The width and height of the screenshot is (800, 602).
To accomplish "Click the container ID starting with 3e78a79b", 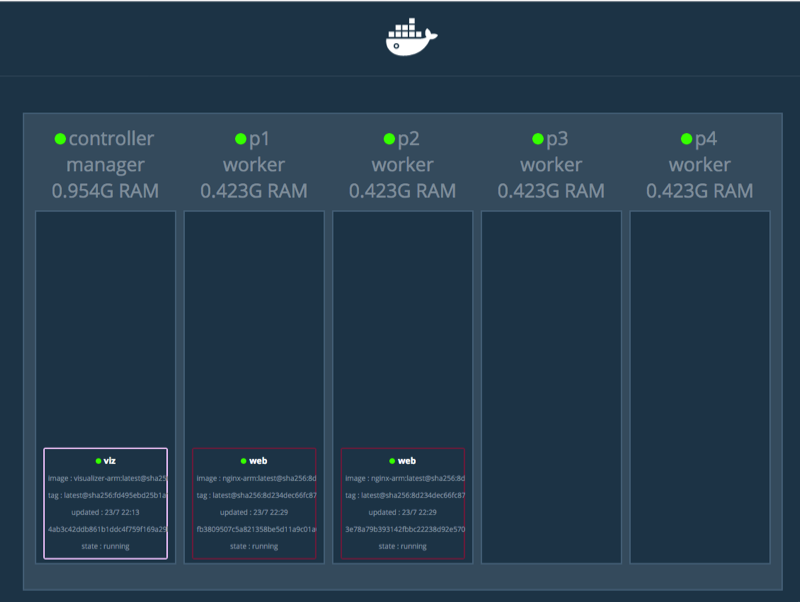I will (403, 529).
